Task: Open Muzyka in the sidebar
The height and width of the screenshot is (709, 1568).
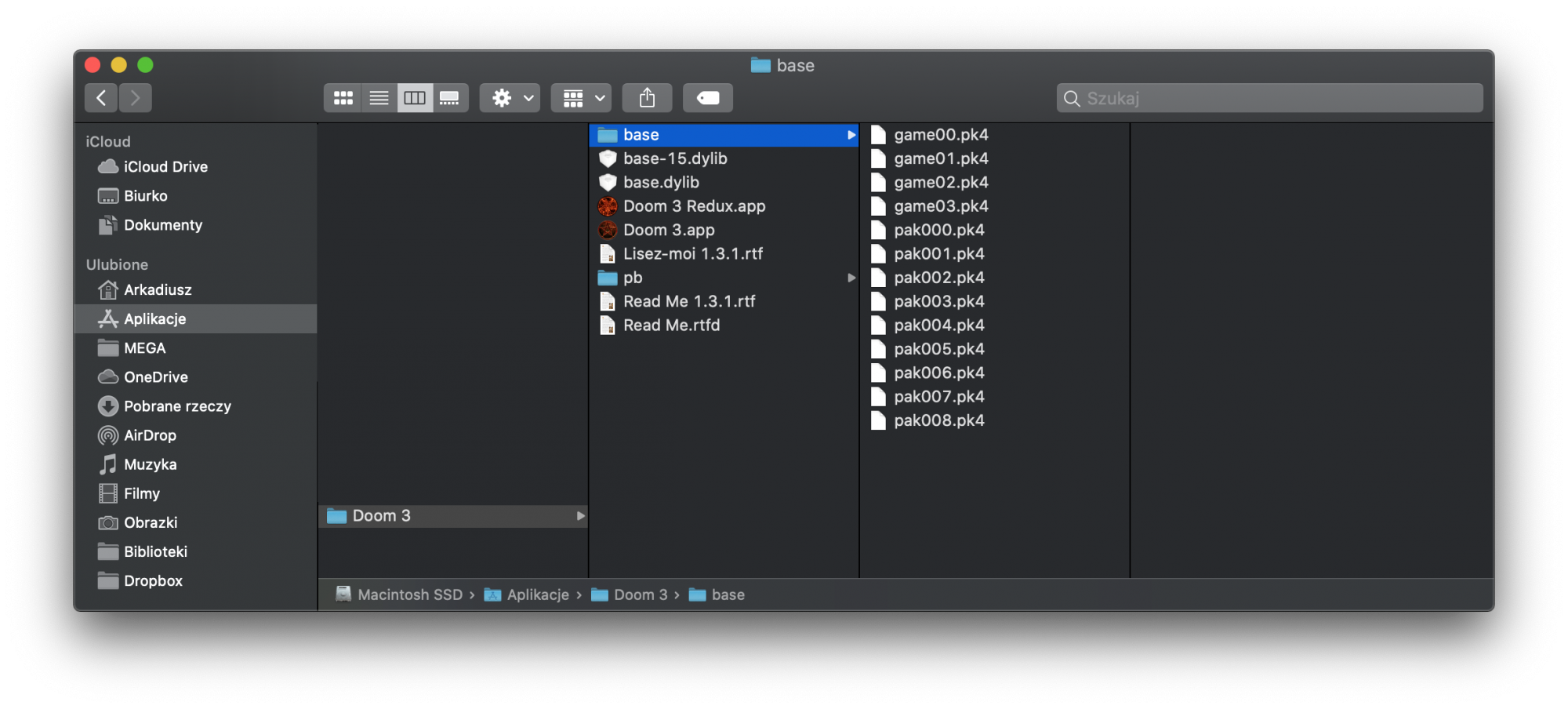Action: point(196,464)
